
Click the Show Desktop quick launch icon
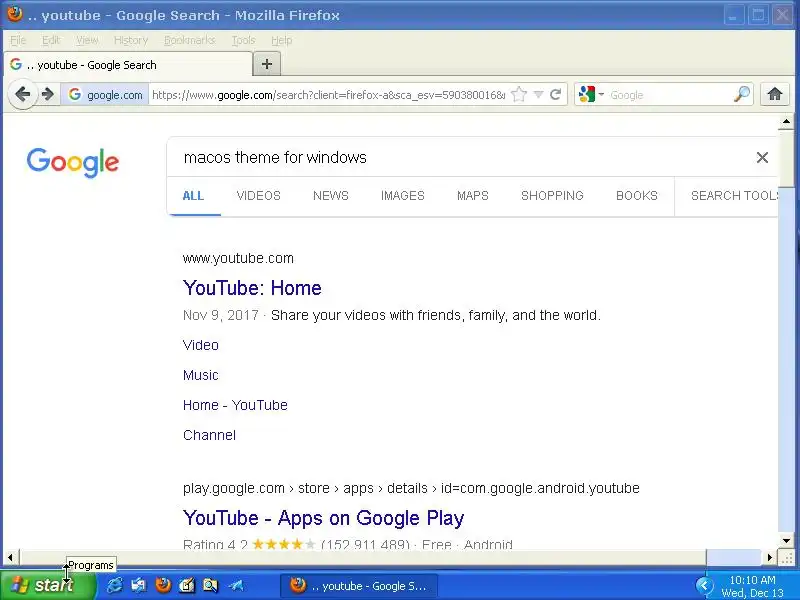pyautogui.click(x=138, y=585)
